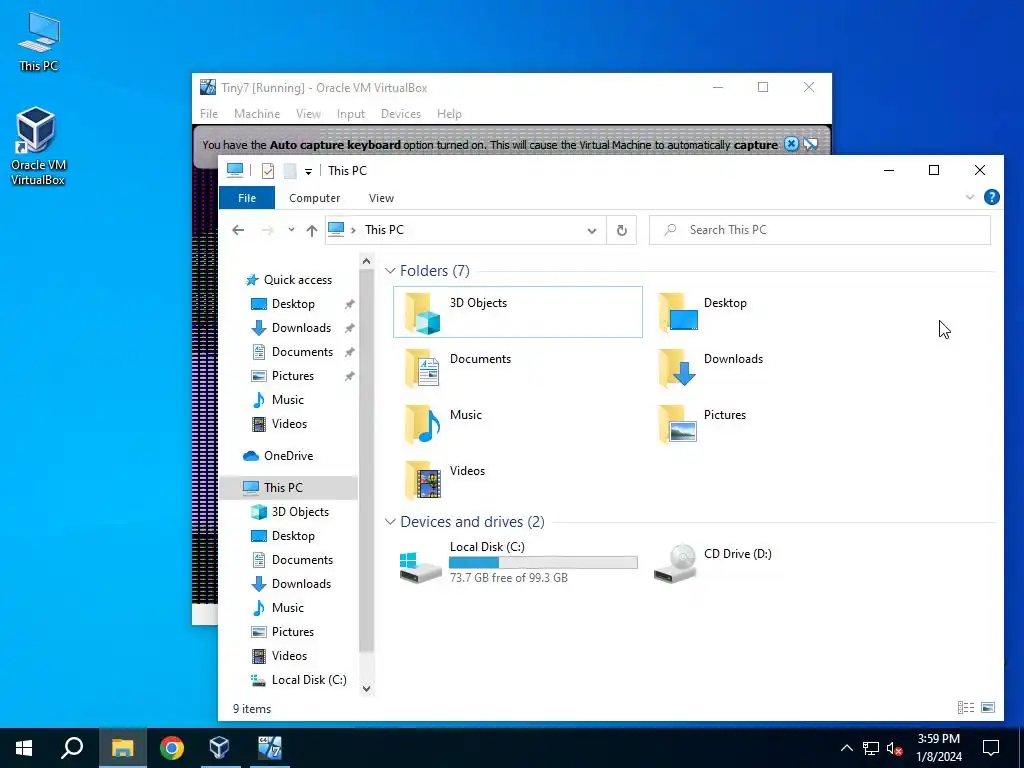The image size is (1024, 768).
Task: Open Oracle VM VirtualBox desktop shortcut
Action: coord(38,146)
